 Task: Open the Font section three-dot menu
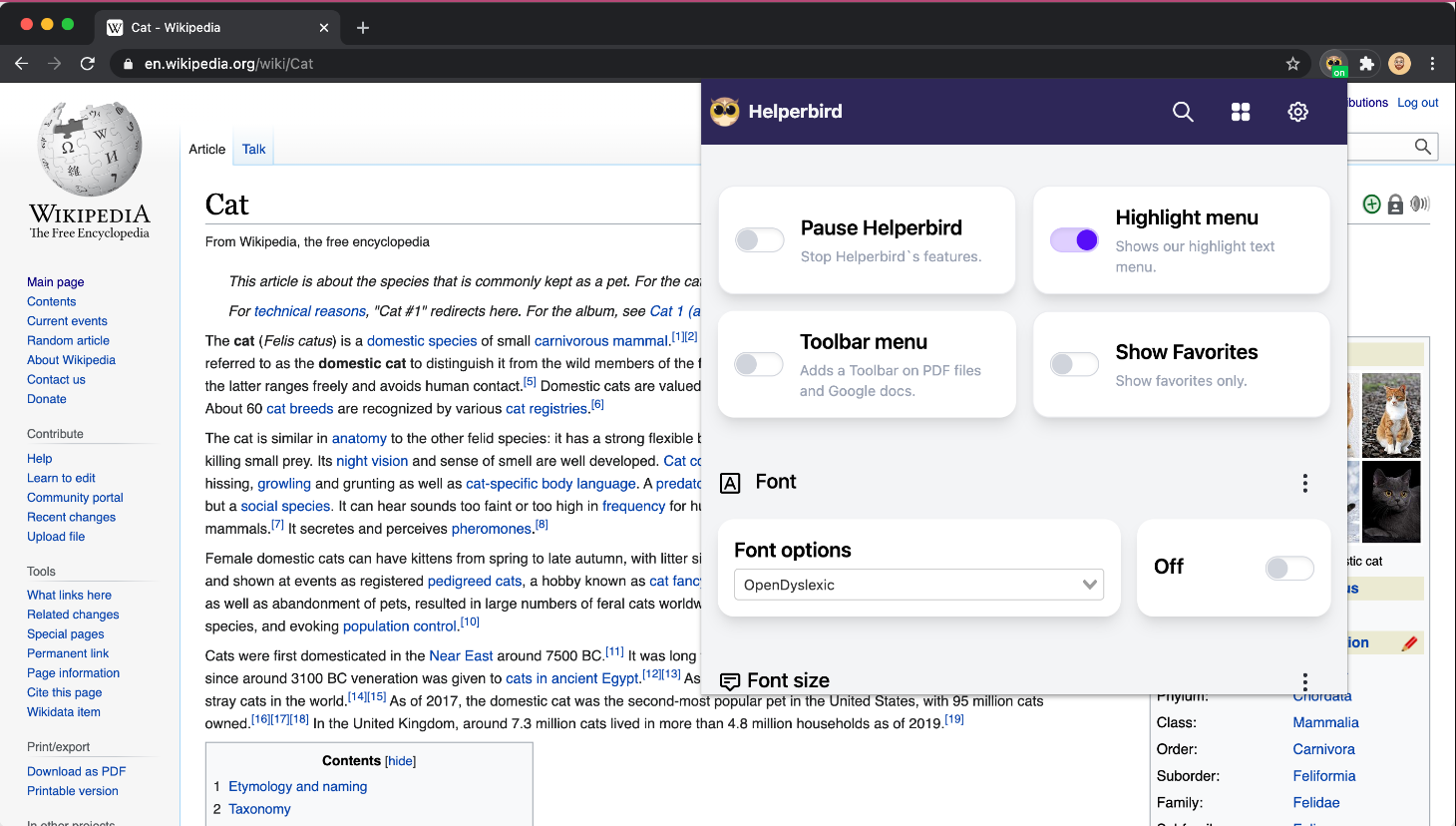point(1304,484)
